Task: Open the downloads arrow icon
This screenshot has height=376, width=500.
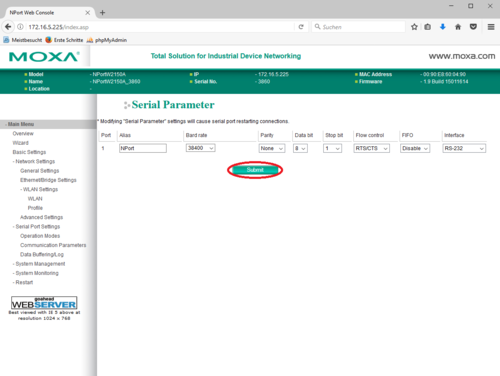Action: point(443,27)
